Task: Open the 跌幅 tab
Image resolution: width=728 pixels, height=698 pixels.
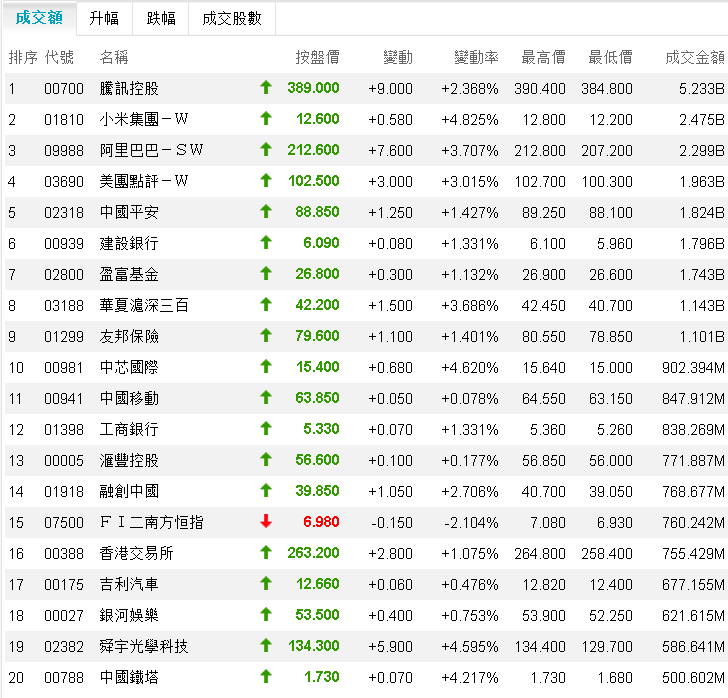Action: 161,19
